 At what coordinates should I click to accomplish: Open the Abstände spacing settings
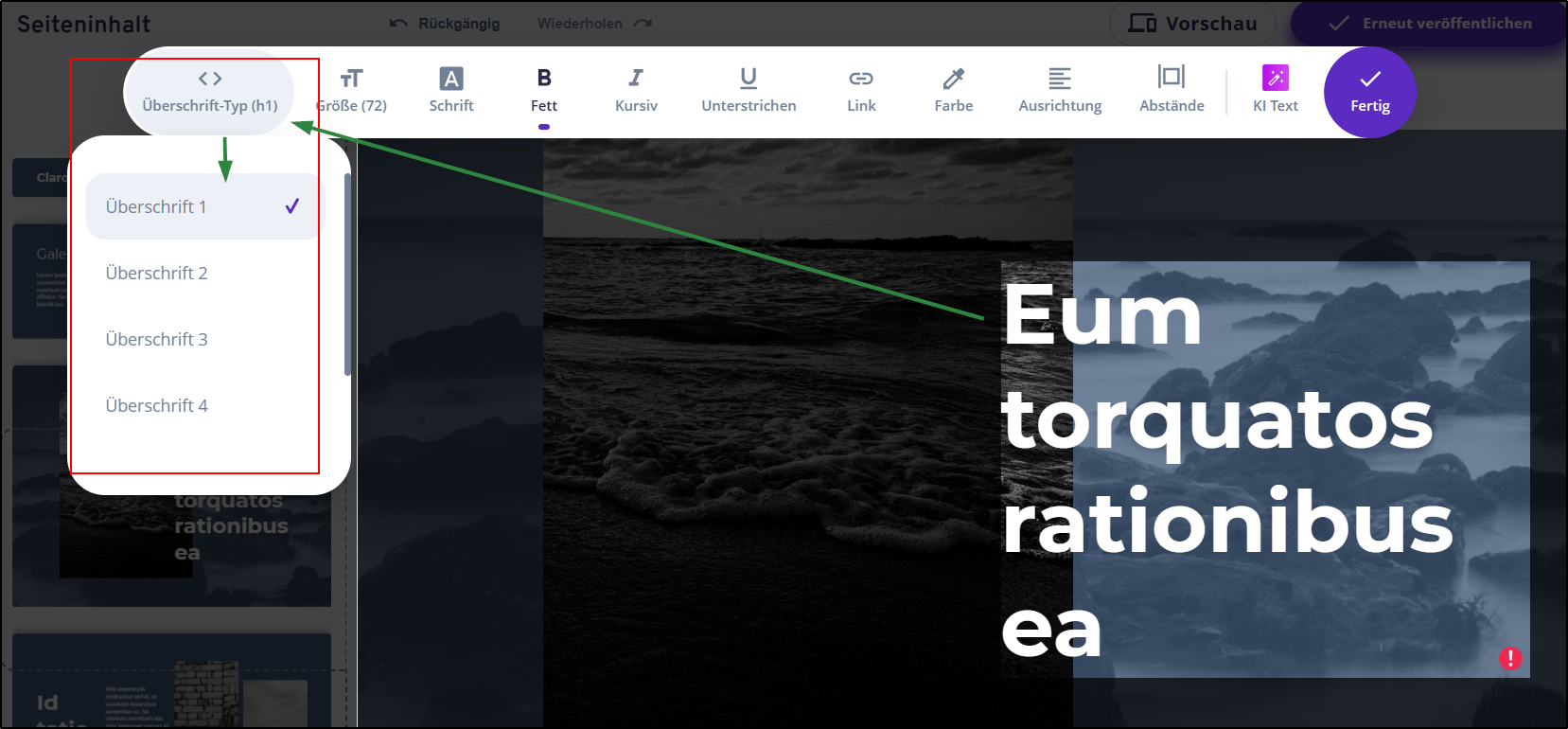(1172, 92)
